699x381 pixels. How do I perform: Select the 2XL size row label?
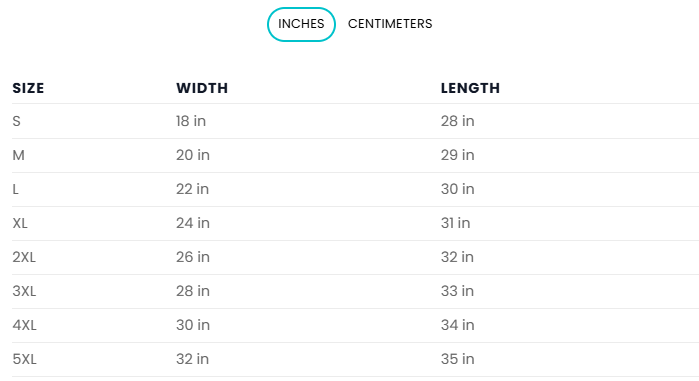click(24, 257)
